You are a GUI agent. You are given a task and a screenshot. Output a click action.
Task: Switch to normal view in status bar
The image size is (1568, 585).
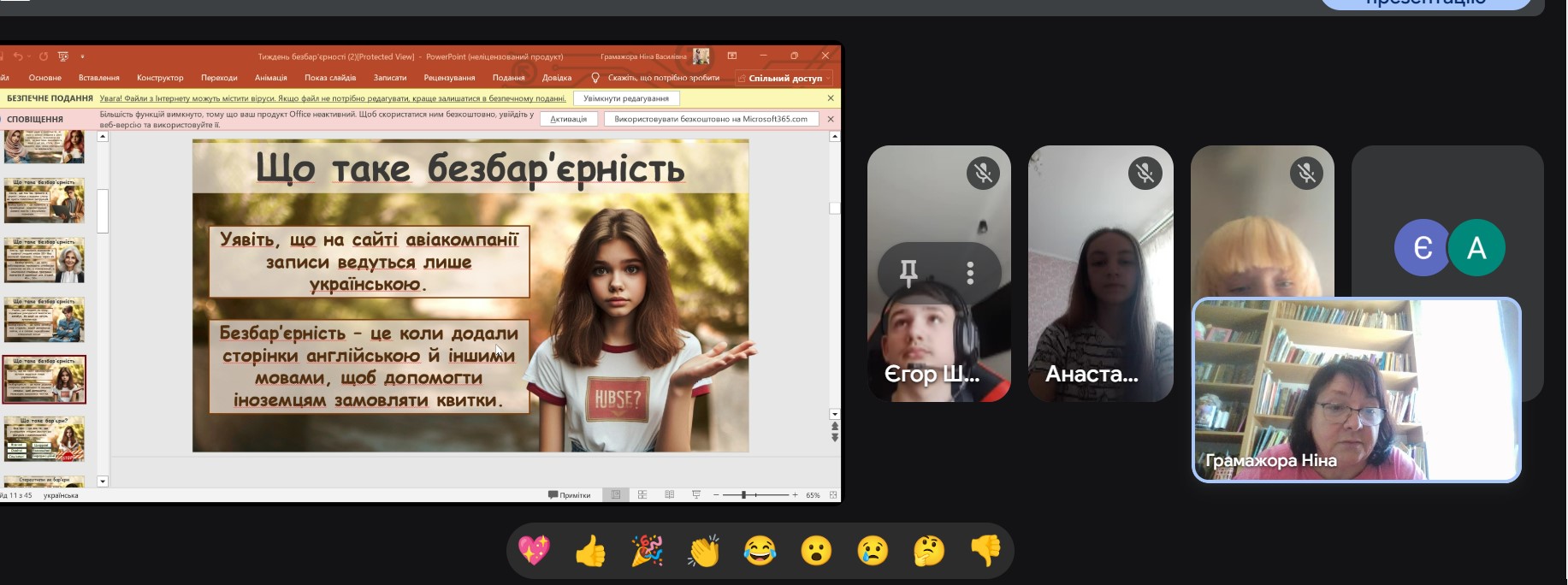pyautogui.click(x=615, y=495)
